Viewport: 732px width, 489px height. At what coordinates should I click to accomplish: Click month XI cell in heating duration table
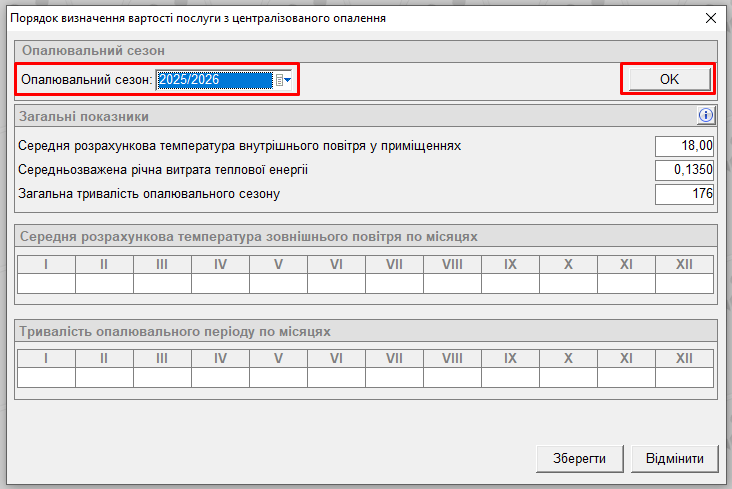pos(626,377)
